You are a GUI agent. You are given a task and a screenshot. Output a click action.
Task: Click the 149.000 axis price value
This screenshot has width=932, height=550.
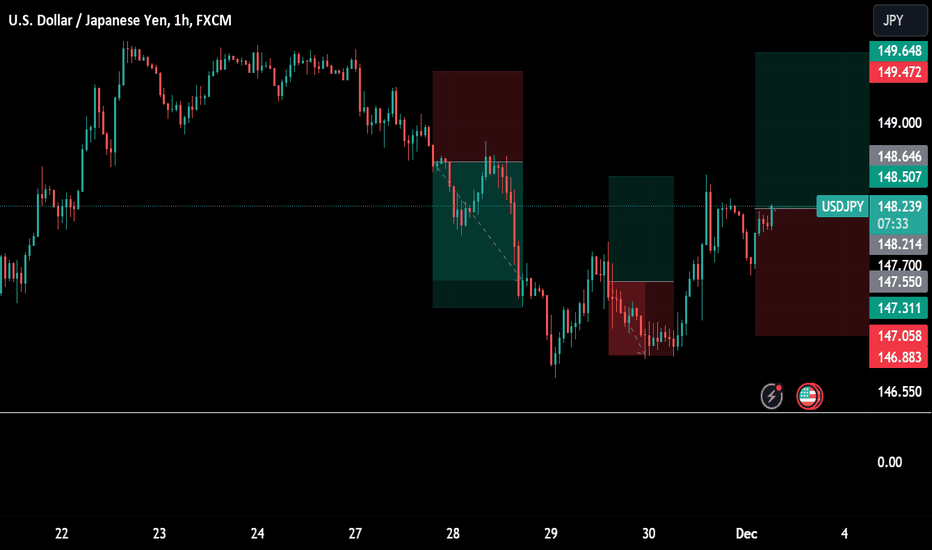(899, 123)
